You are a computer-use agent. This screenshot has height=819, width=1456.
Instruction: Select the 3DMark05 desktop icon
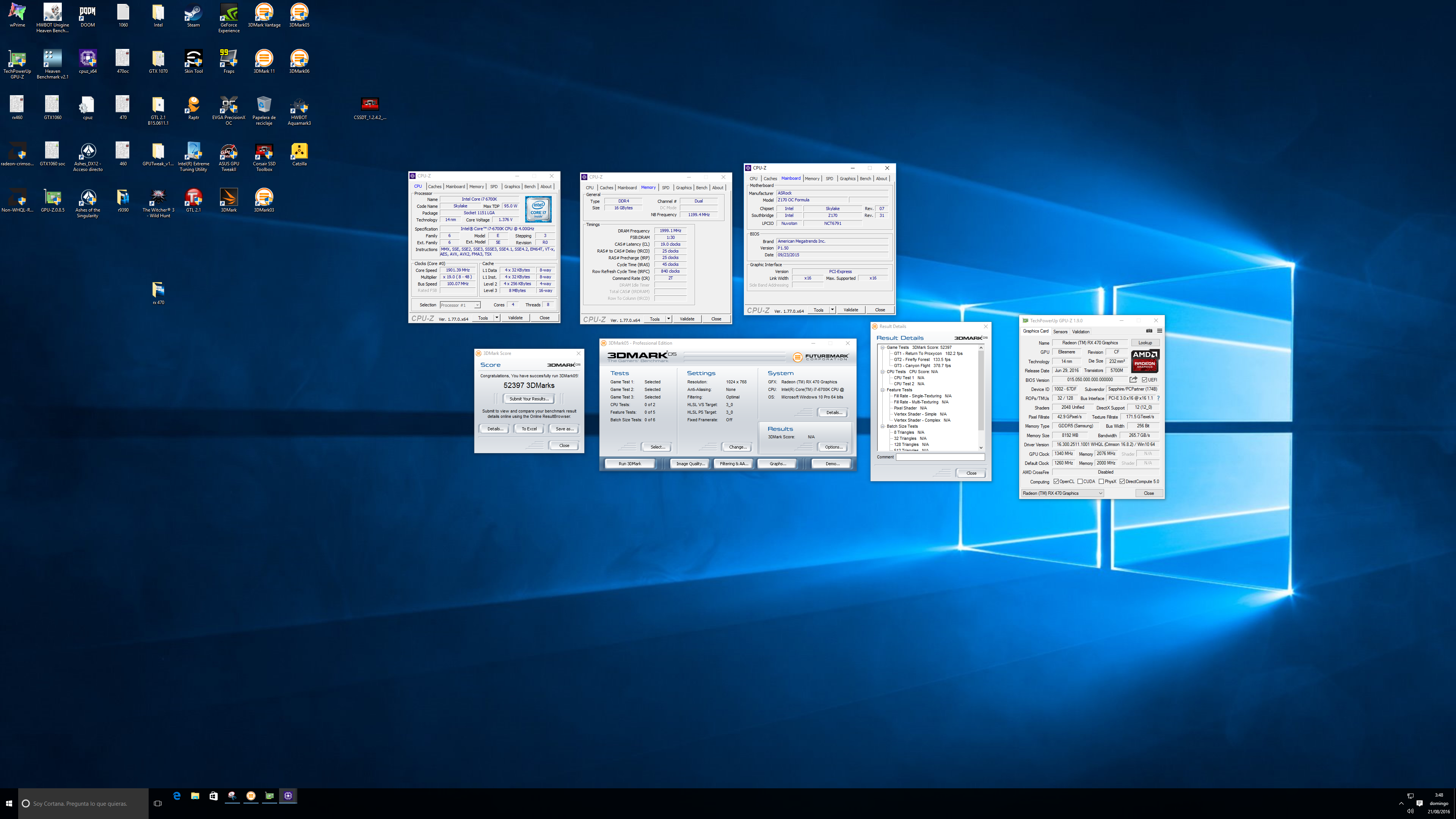pyautogui.click(x=299, y=16)
